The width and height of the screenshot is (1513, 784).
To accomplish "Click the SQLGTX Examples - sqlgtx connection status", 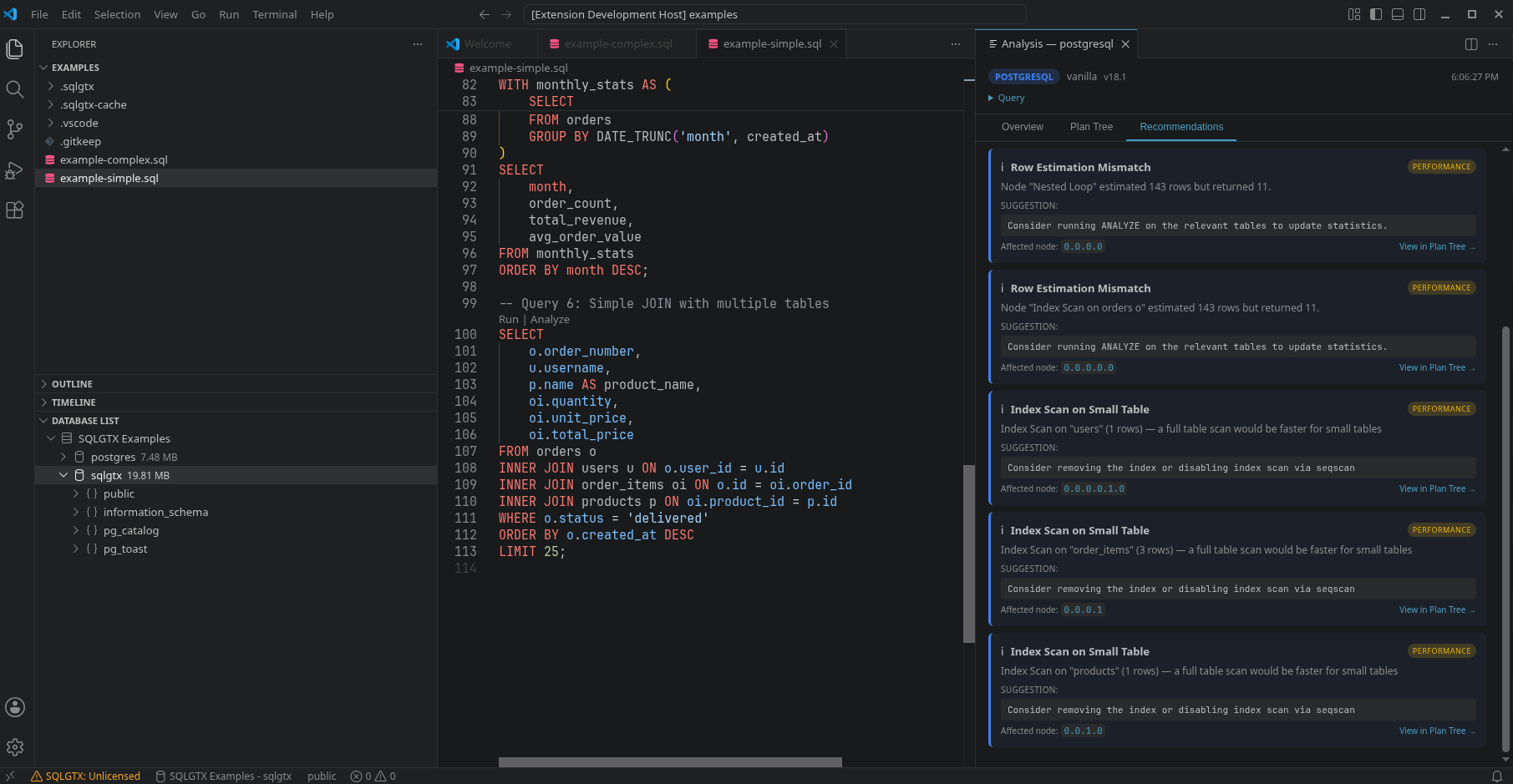I will click(224, 776).
